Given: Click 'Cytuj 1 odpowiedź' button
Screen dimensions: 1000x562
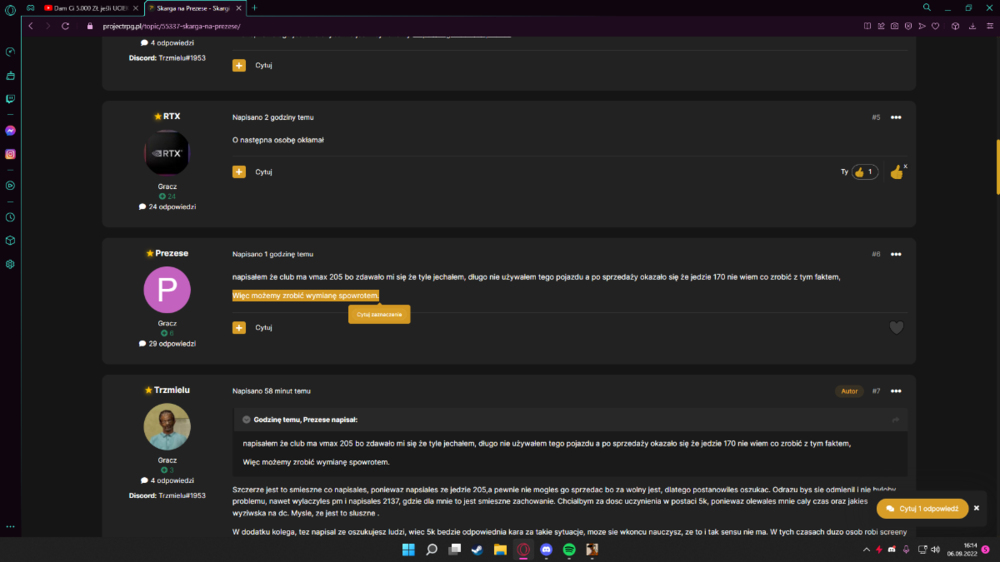Looking at the screenshot, I should [922, 508].
